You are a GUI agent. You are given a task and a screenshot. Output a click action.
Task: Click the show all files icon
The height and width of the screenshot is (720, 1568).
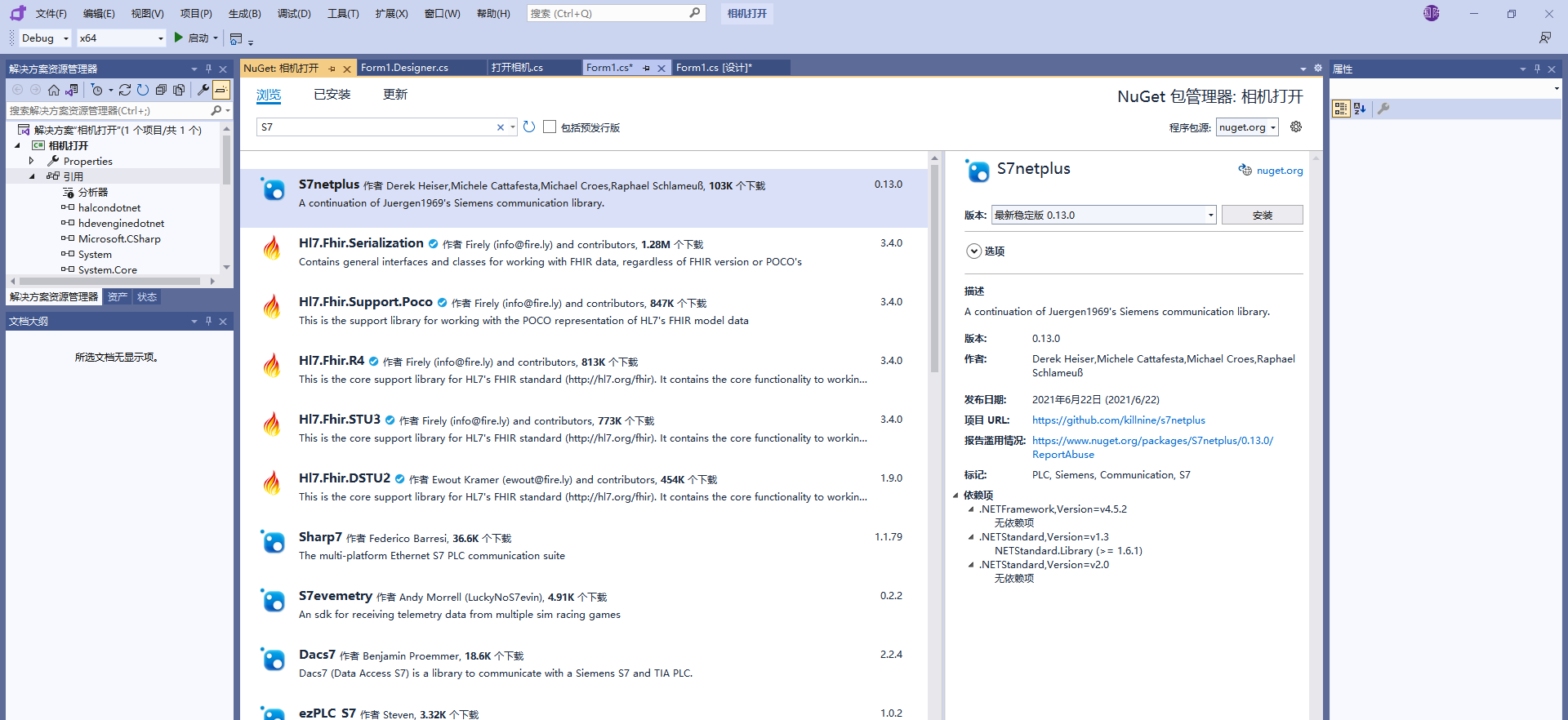179,90
